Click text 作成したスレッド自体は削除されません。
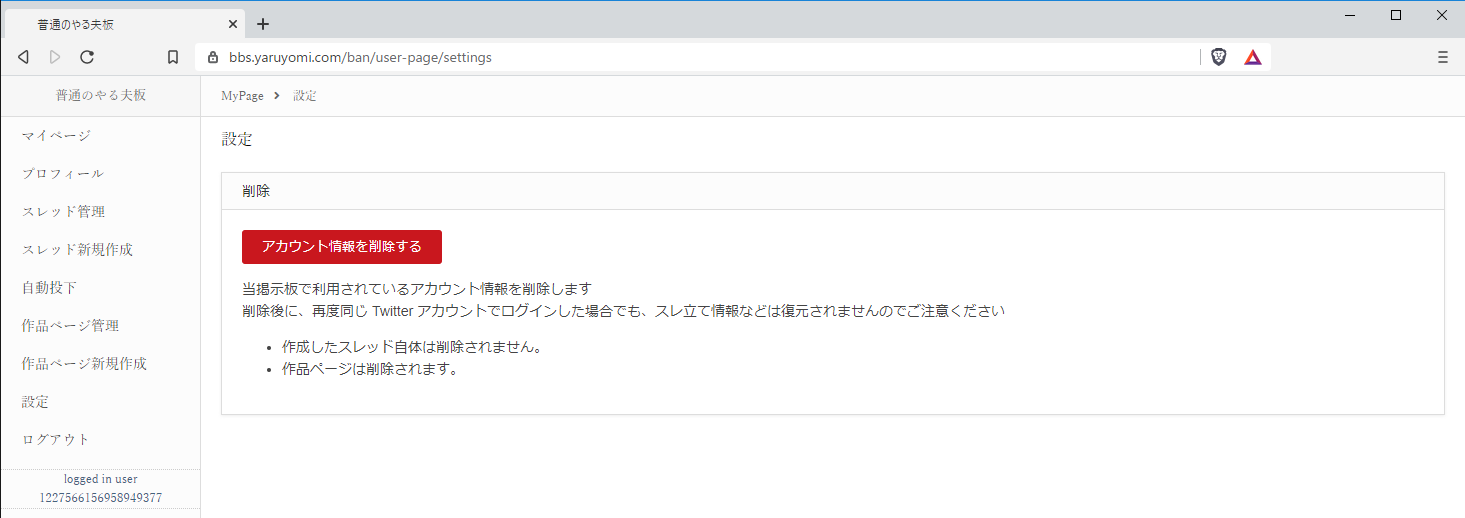 412,347
